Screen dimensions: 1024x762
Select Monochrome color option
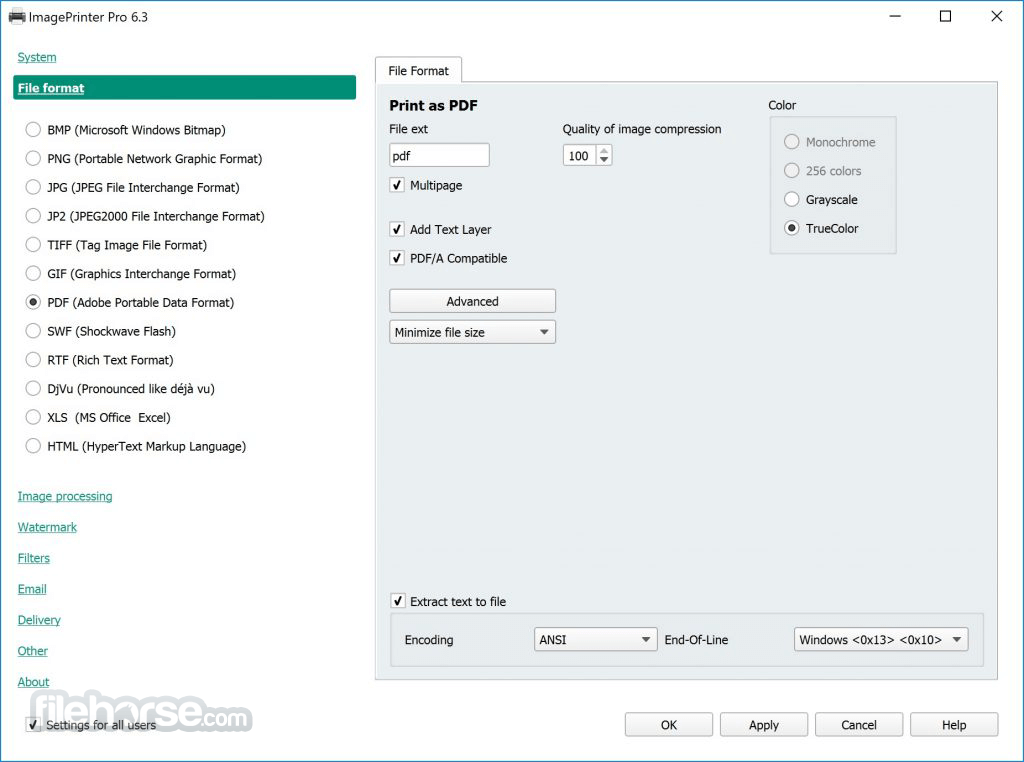(x=792, y=142)
